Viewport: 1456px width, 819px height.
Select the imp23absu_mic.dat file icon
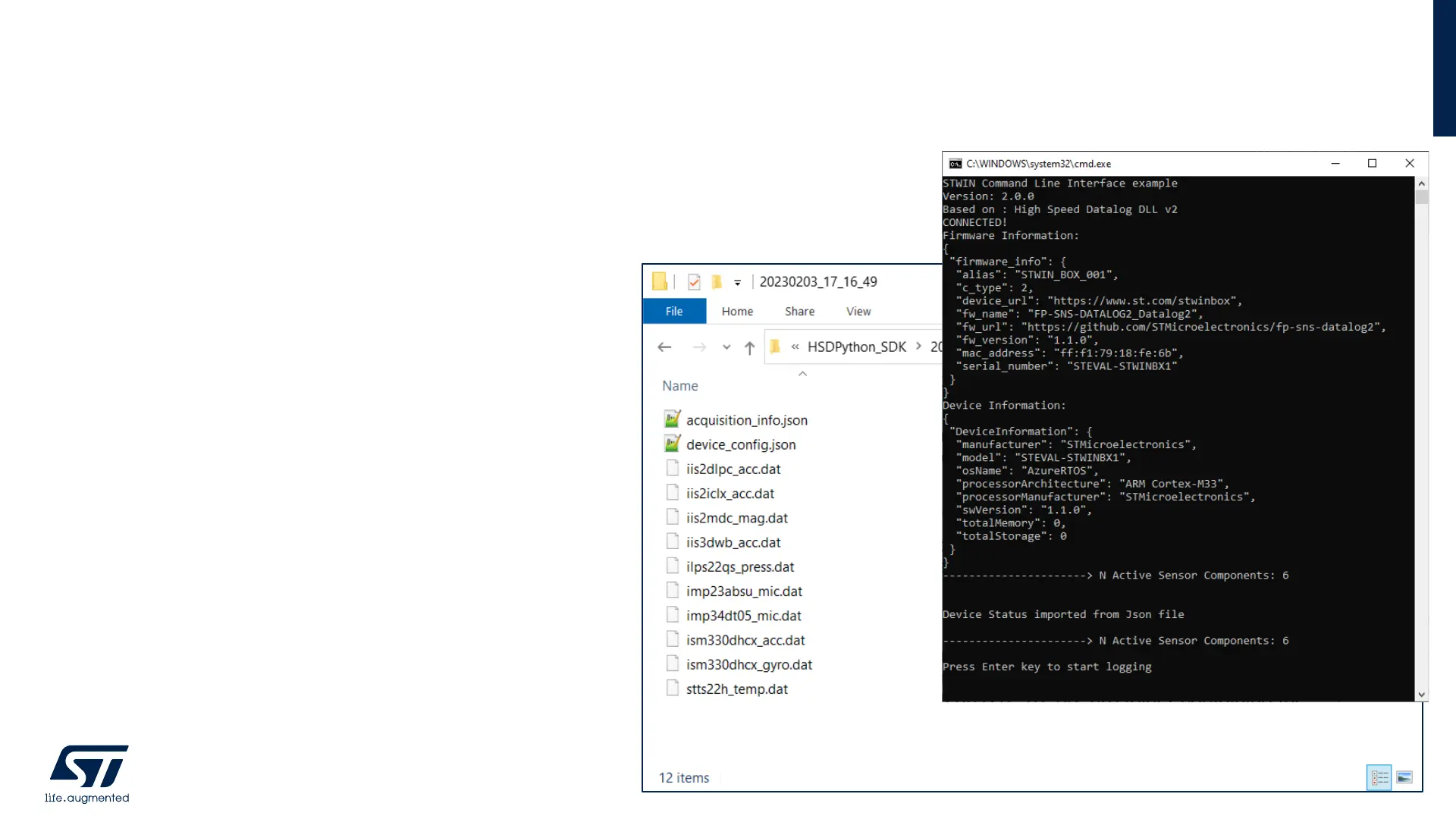point(672,590)
